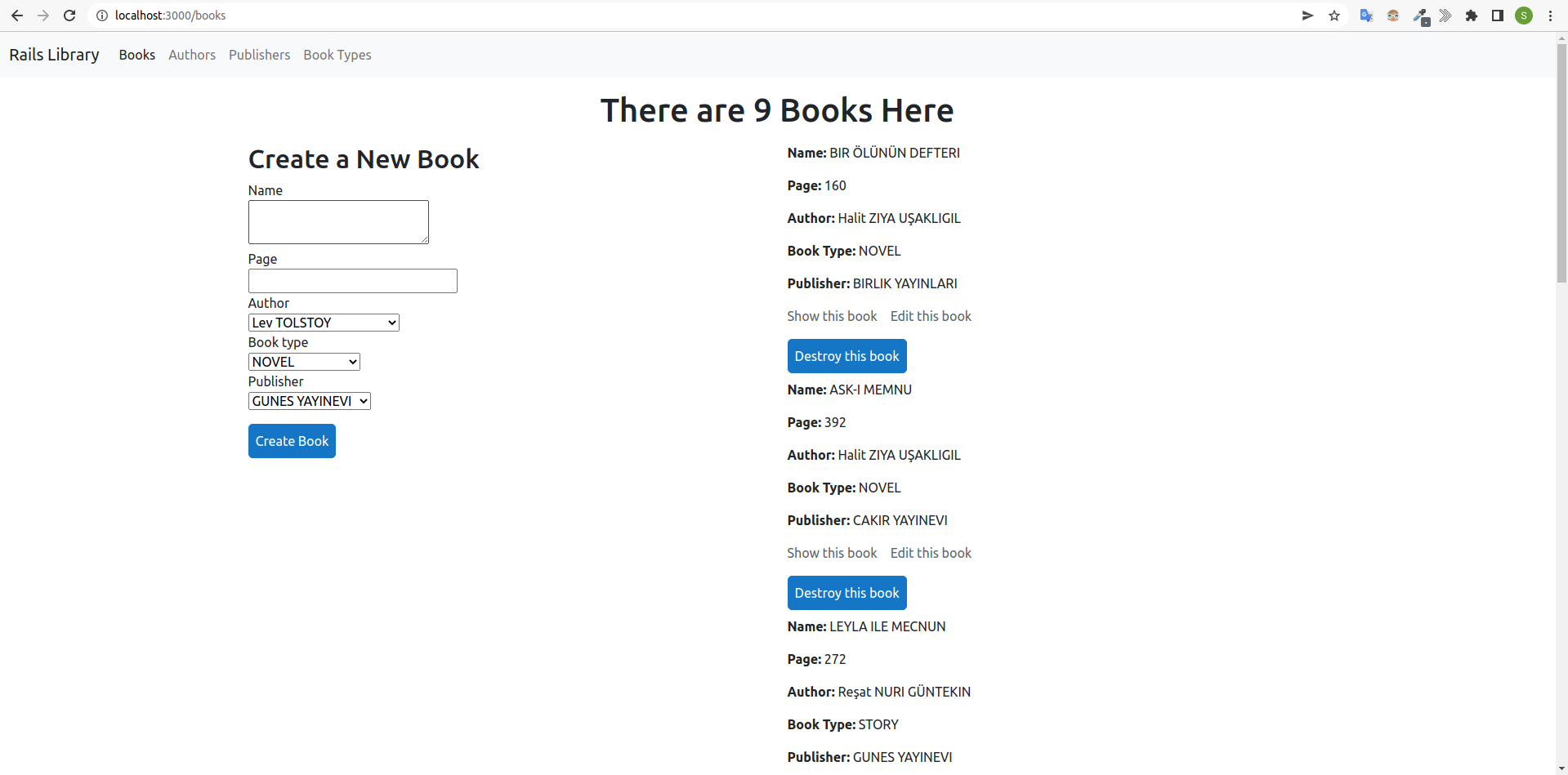Open the Publishers nav item

coord(260,55)
